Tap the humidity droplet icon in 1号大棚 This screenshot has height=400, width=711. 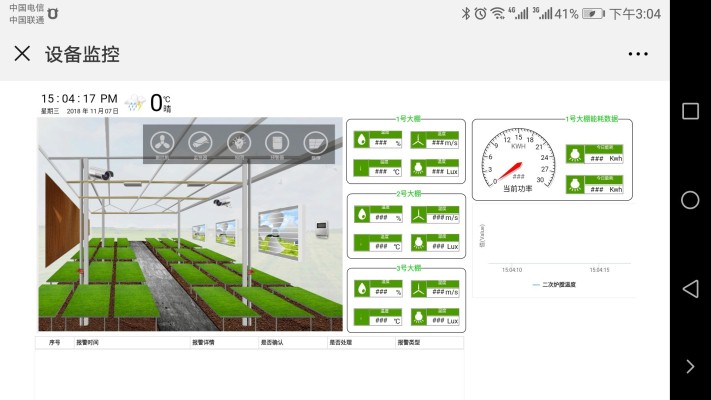[x=361, y=141]
